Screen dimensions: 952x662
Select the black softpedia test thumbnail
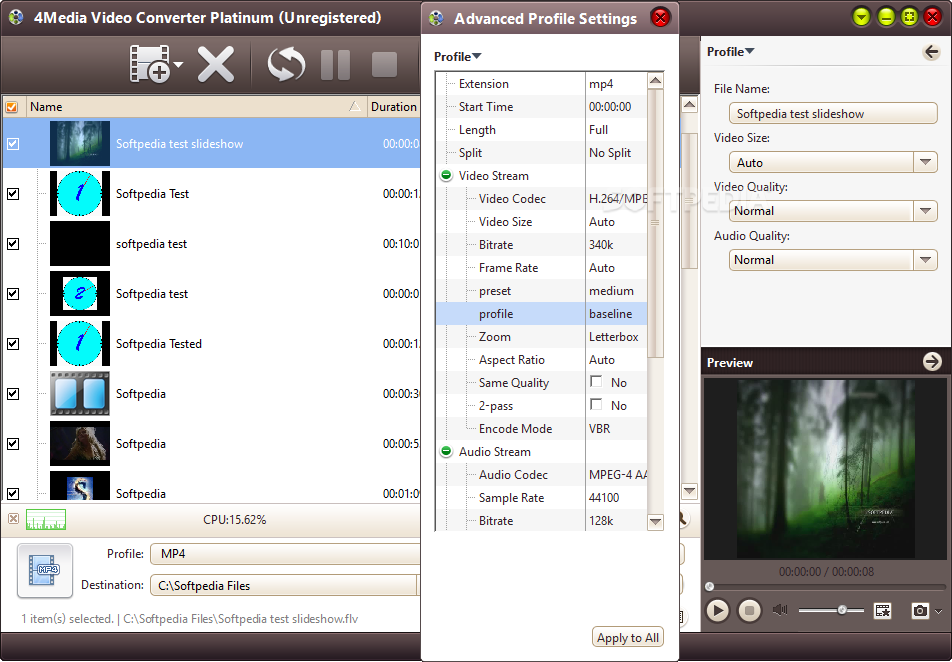(80, 244)
